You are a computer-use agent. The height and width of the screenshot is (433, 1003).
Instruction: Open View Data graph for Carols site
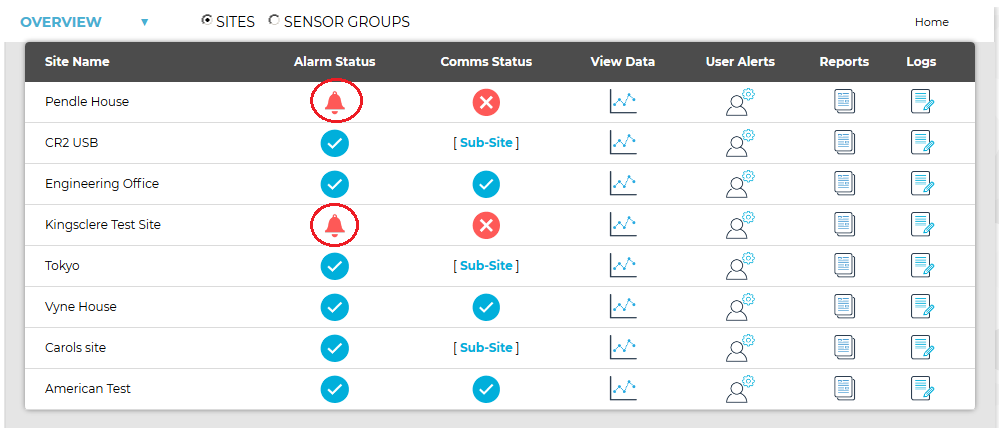click(x=623, y=347)
